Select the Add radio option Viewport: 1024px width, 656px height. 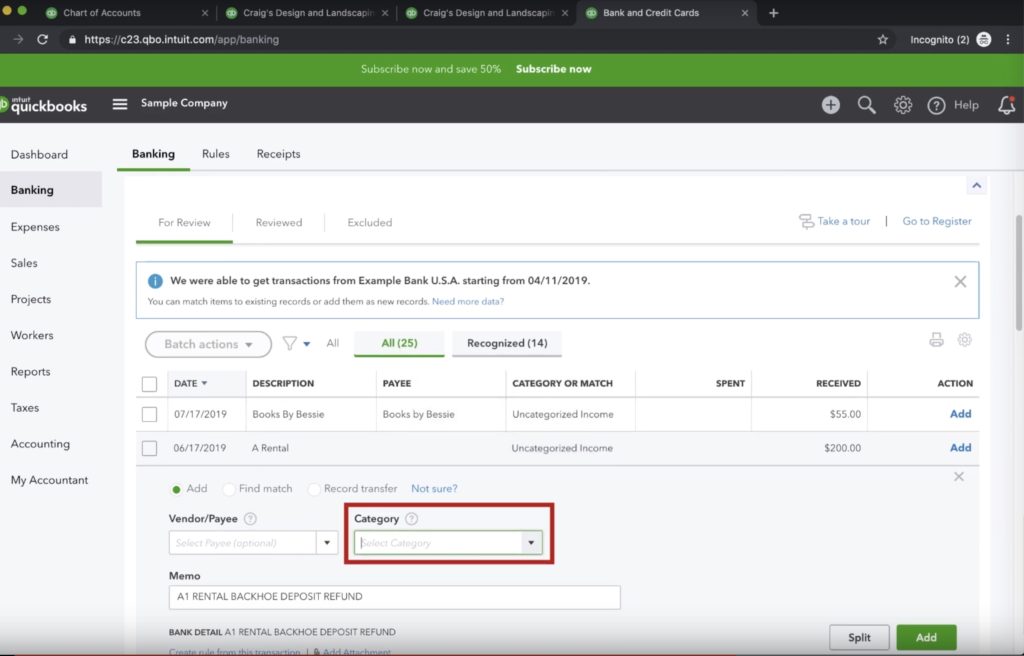[176, 489]
